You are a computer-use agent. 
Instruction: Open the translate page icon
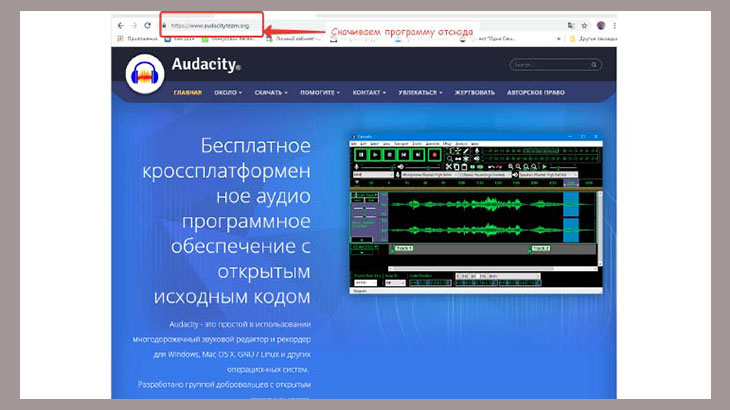click(x=571, y=26)
